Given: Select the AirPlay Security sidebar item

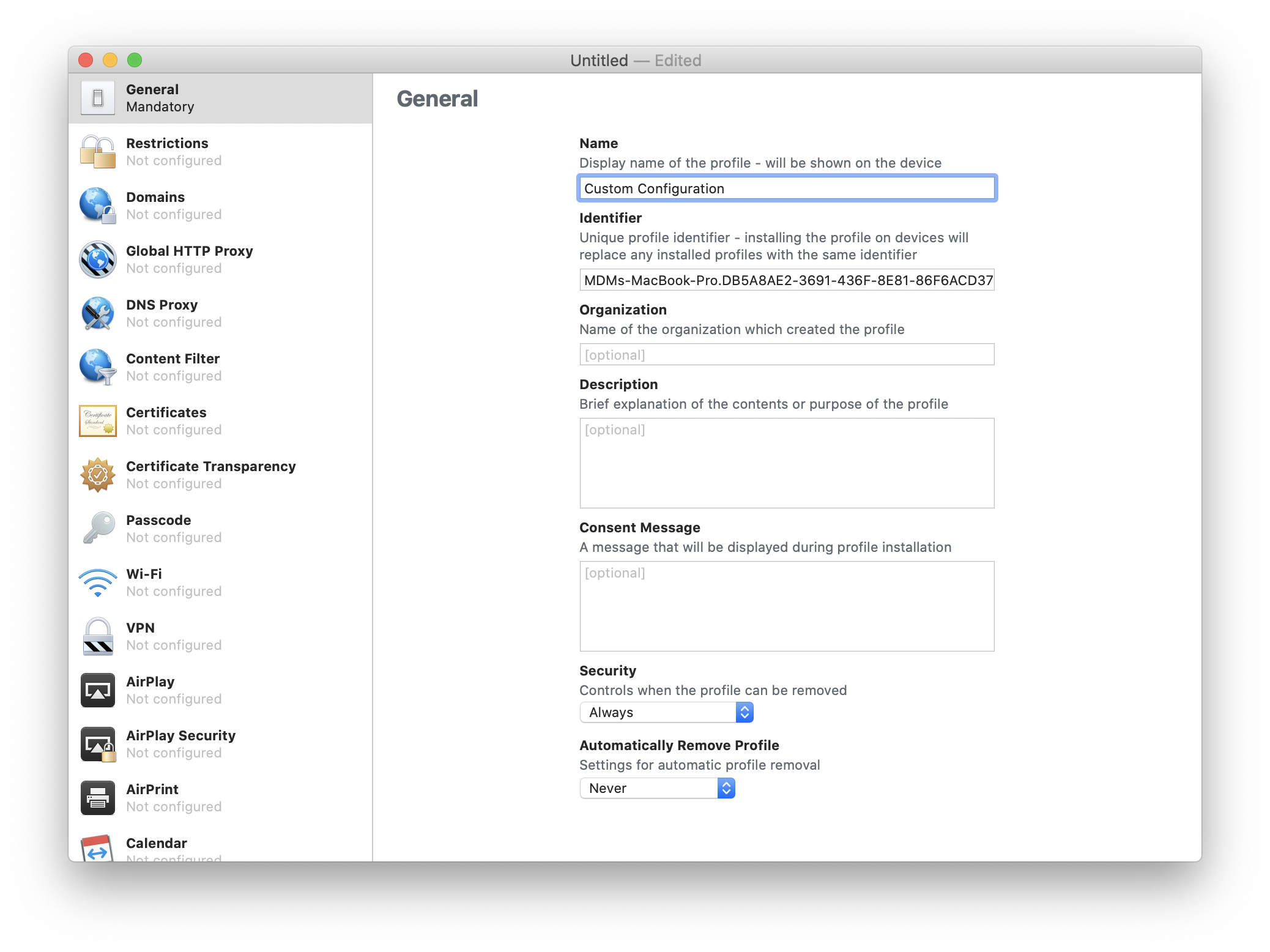Looking at the screenshot, I should click(180, 743).
